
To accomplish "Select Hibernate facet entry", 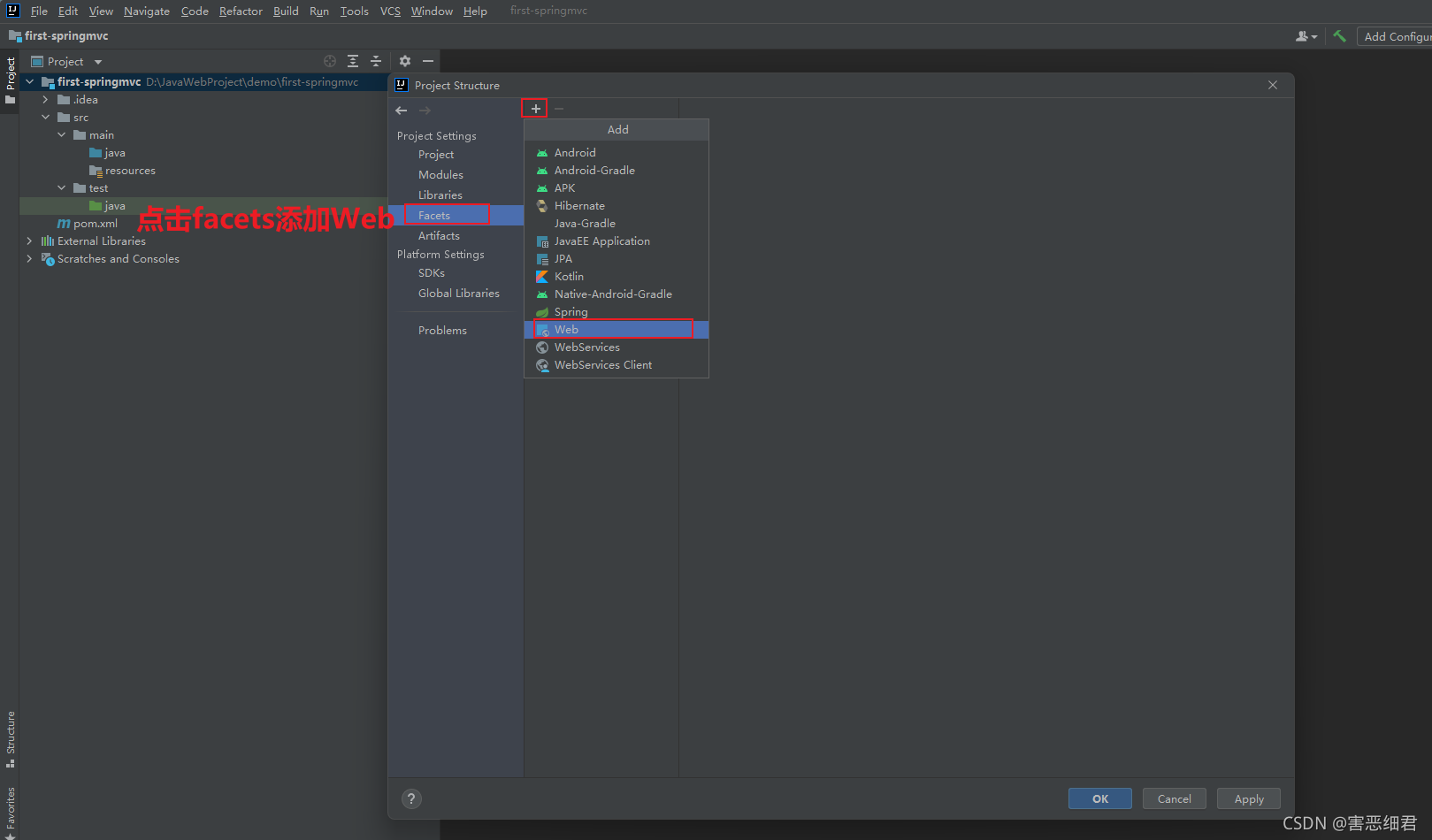I will click(x=616, y=206).
